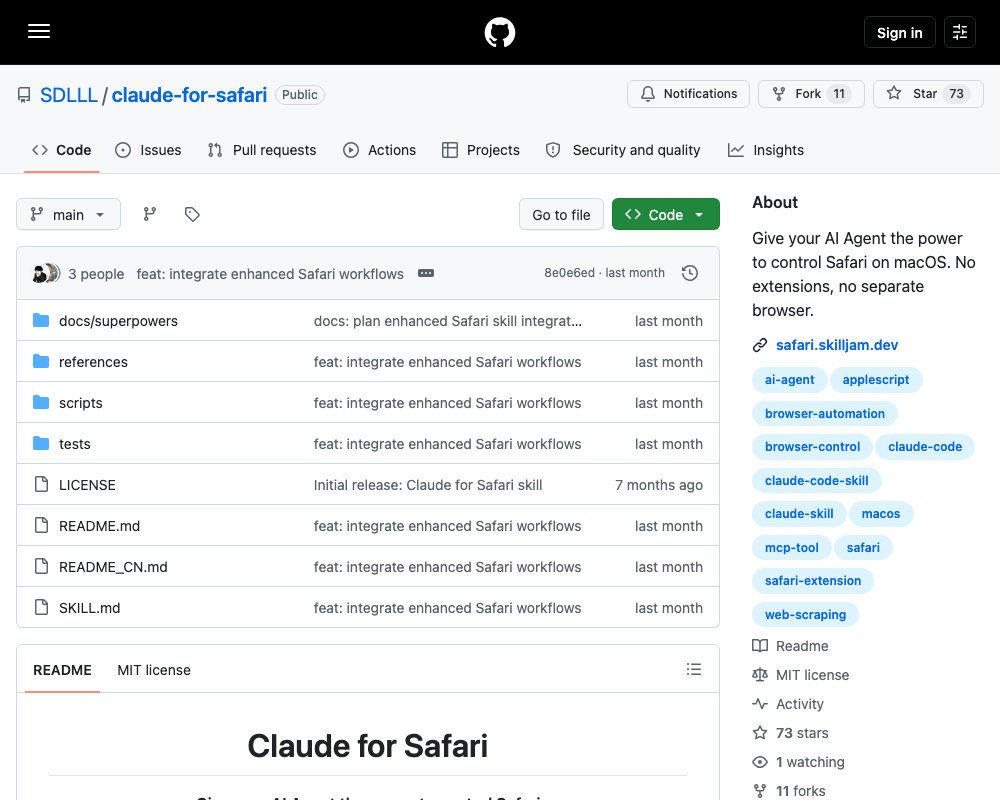Switch to the Code tab
The width and height of the screenshot is (1000, 800).
61,150
